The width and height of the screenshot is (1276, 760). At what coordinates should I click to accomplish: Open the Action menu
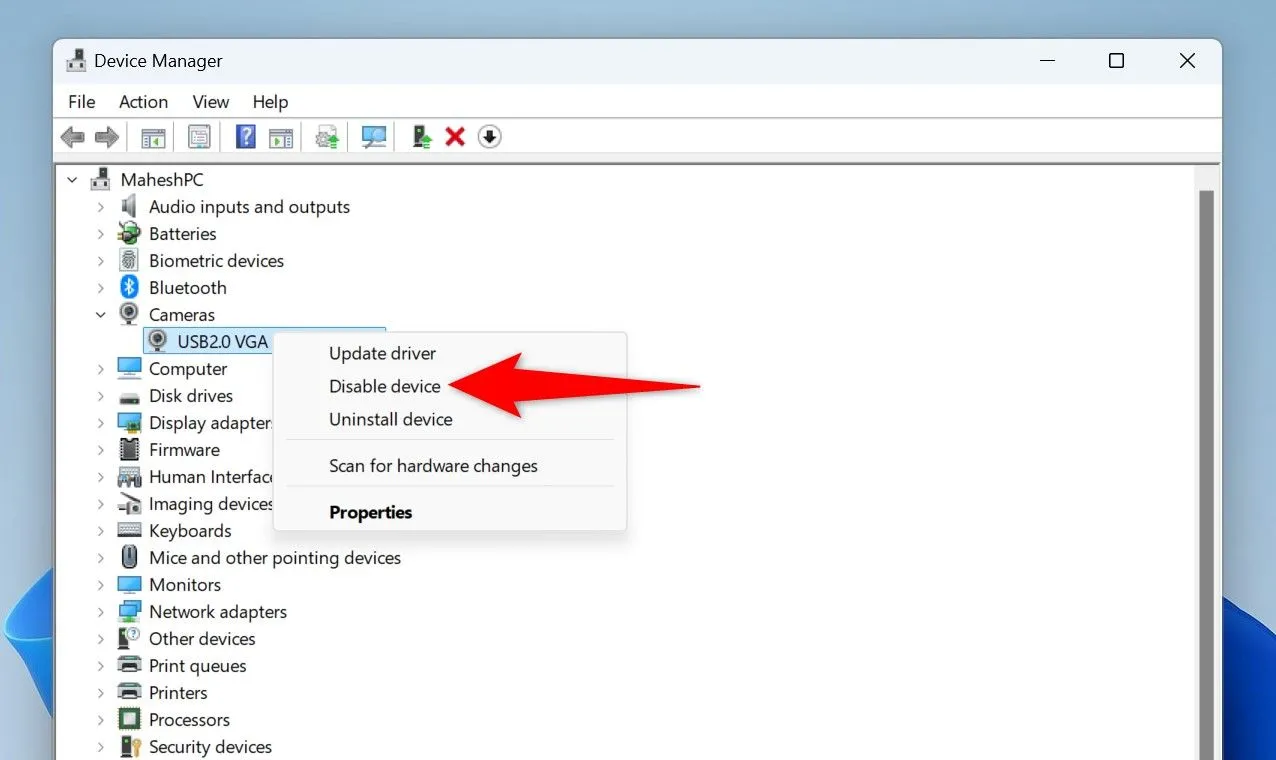[x=143, y=101]
